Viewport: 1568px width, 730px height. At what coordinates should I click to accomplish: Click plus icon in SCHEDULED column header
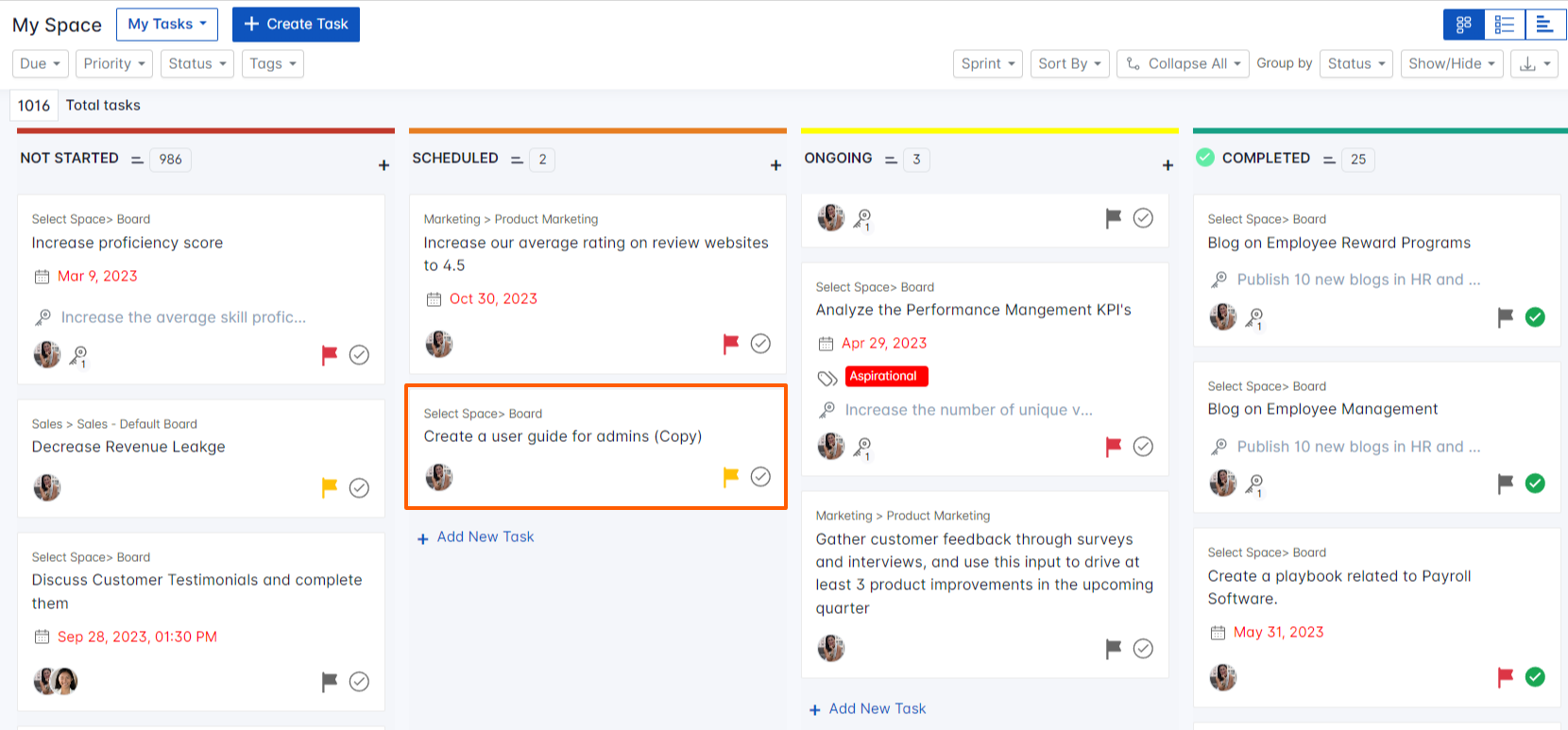click(x=775, y=165)
